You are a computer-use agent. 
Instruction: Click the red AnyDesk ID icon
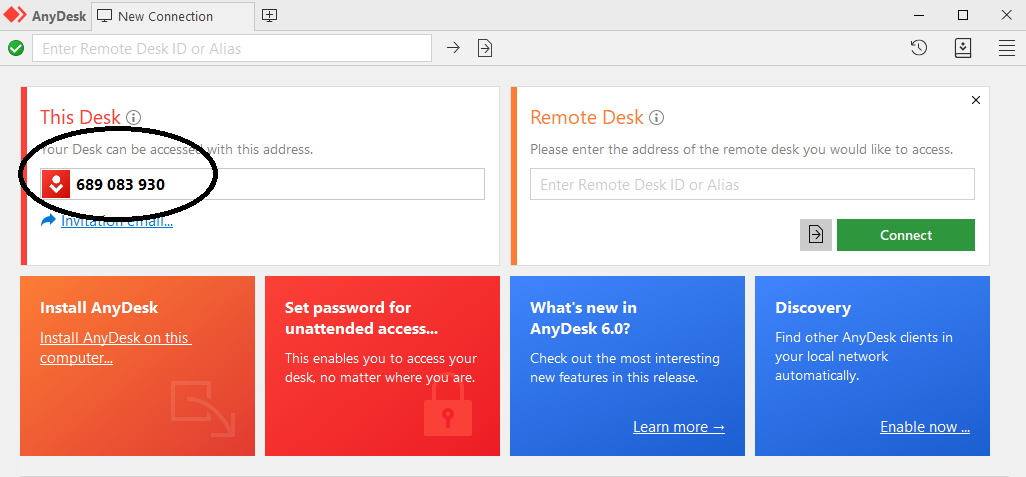(x=57, y=184)
